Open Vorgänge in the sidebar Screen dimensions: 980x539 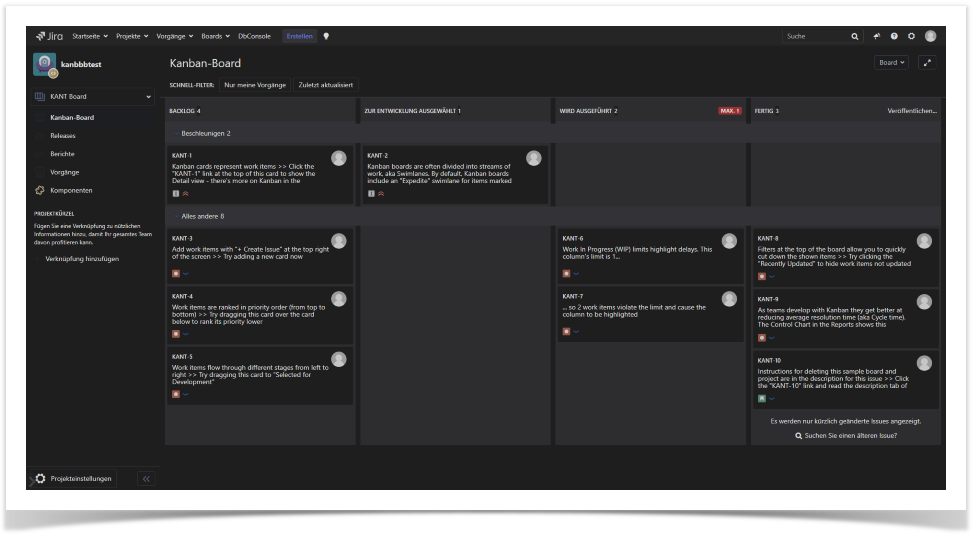[64, 172]
